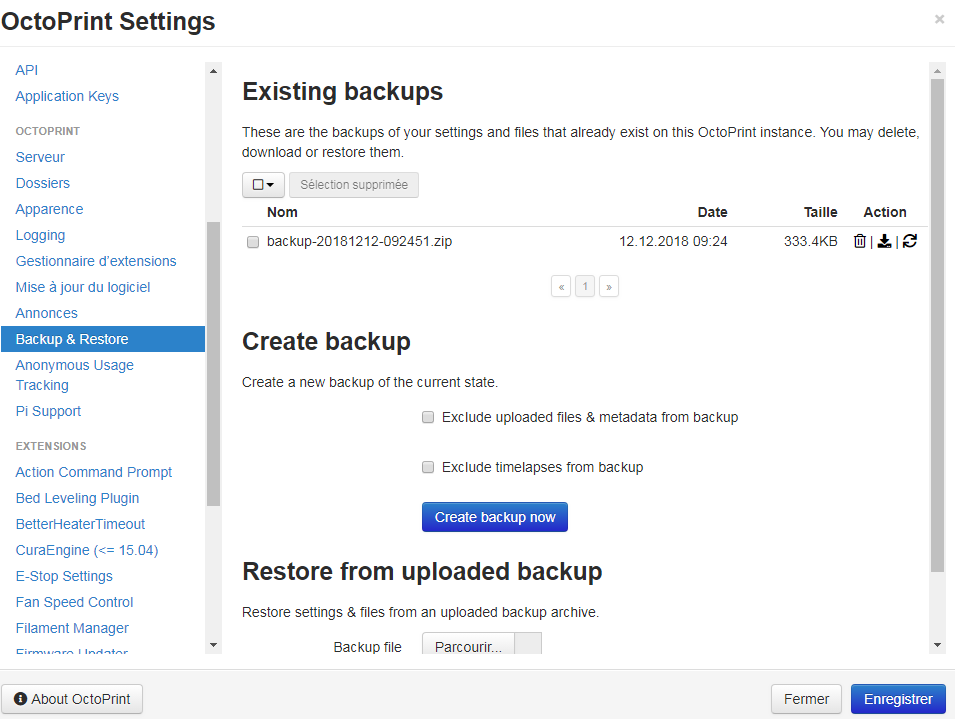The image size is (955, 719).
Task: Go to previous page of backups
Action: pos(562,287)
